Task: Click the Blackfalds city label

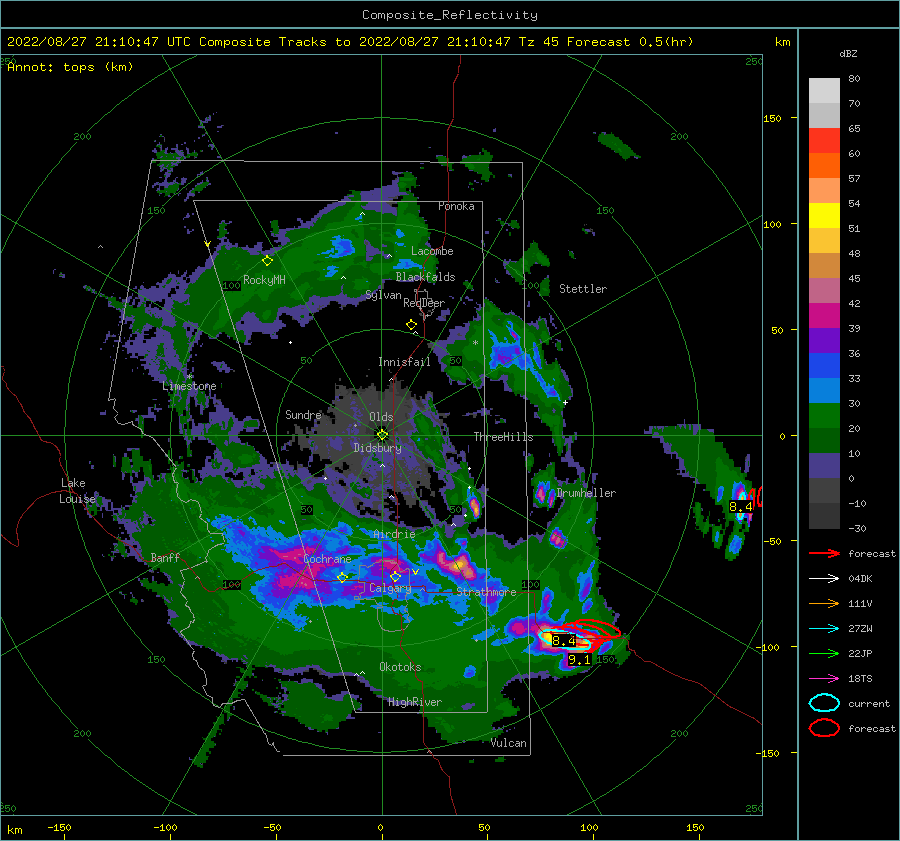Action: (x=425, y=277)
